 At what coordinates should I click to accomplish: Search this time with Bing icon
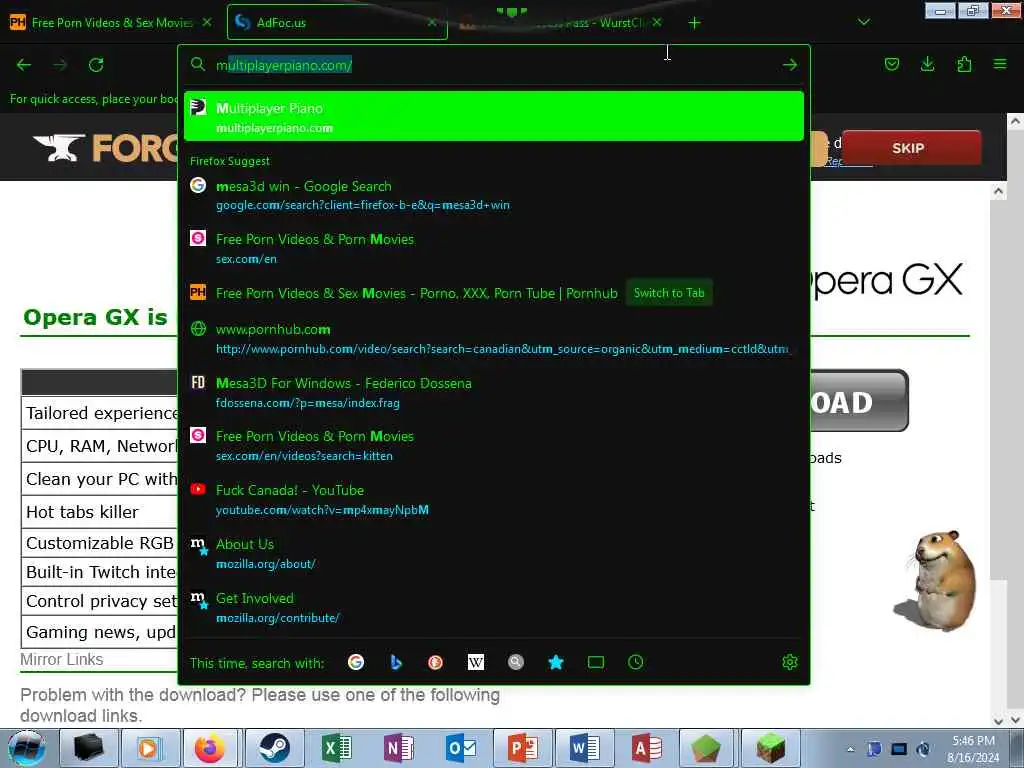pyautogui.click(x=396, y=662)
